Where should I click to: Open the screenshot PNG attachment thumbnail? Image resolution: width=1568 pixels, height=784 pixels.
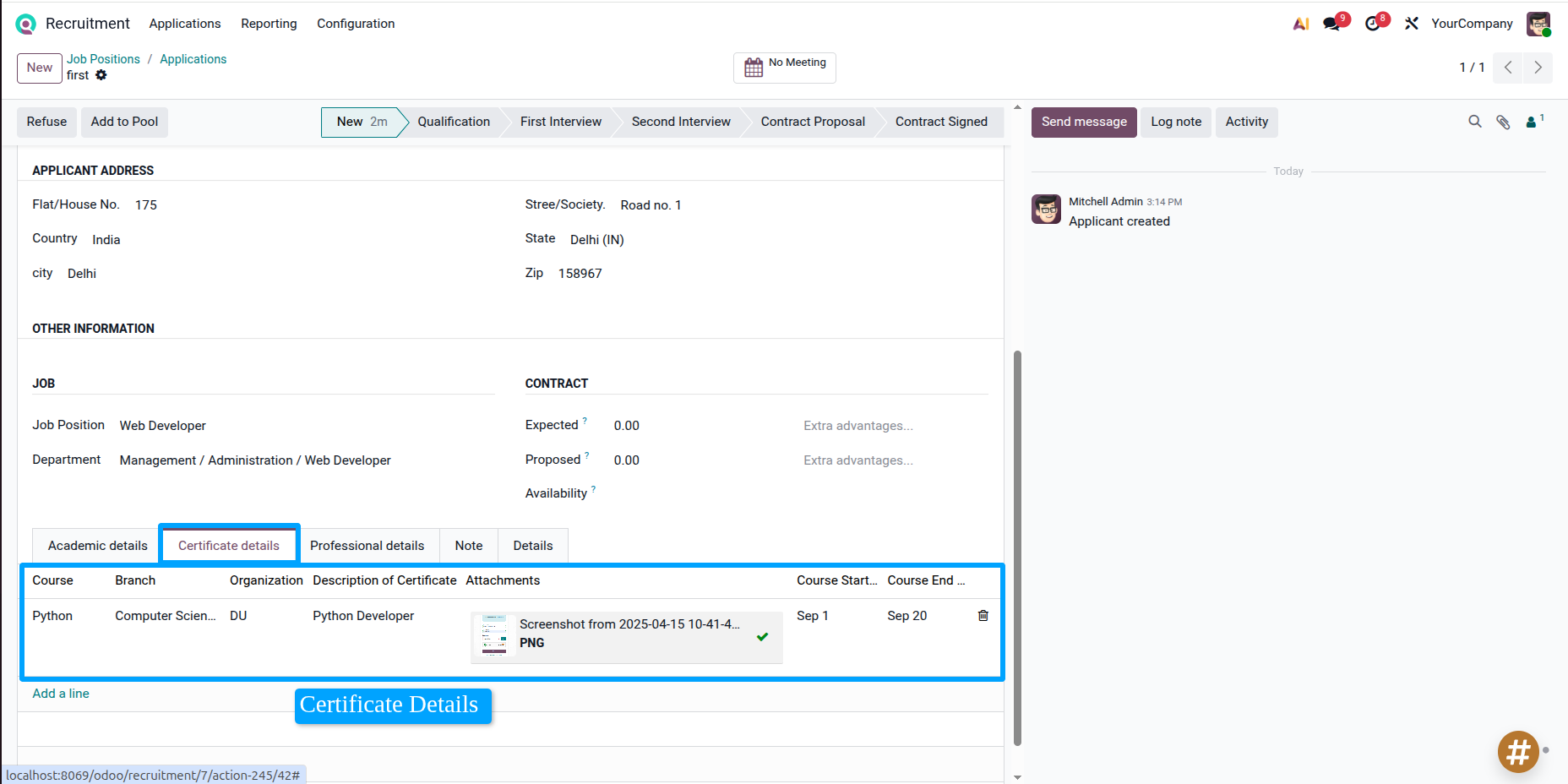click(x=494, y=635)
